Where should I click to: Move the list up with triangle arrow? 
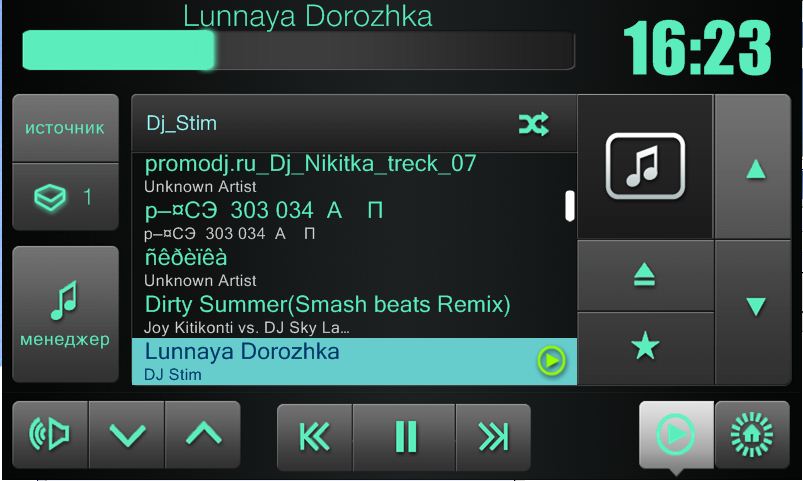755,169
